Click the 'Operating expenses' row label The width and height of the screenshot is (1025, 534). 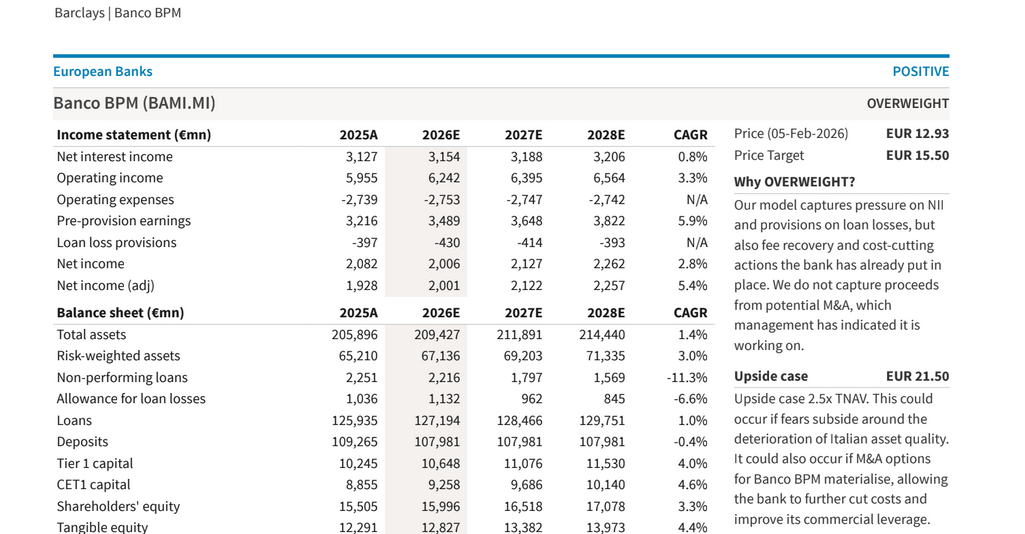coord(115,200)
